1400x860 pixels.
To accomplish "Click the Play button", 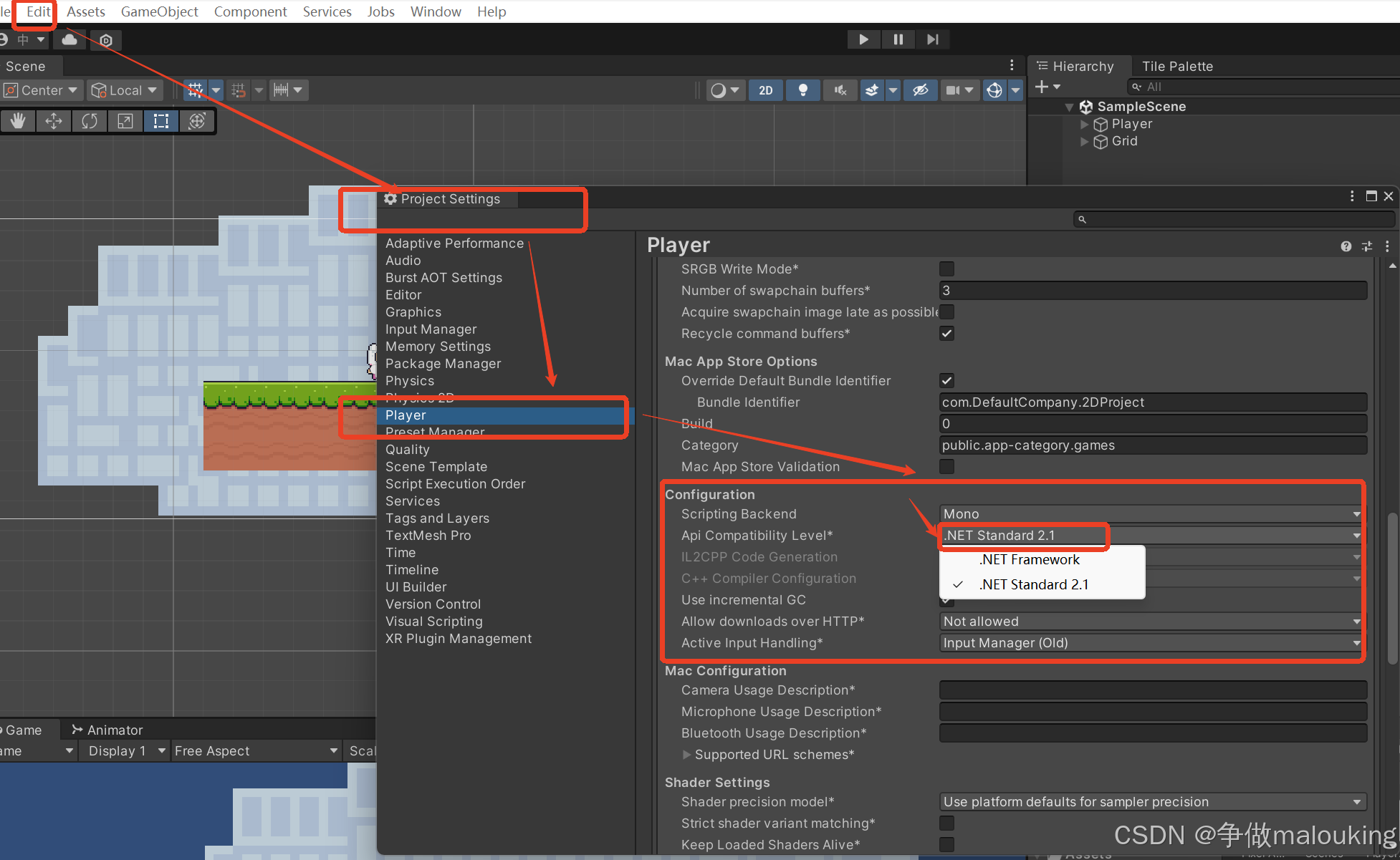I will [863, 39].
